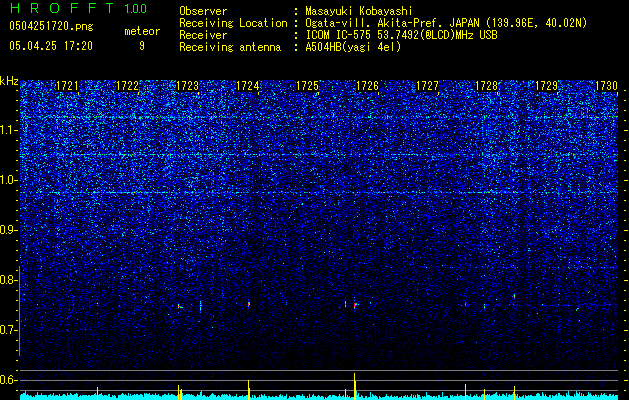Click the 1726 time marker
Screen dimensions: 629x400
367,86
